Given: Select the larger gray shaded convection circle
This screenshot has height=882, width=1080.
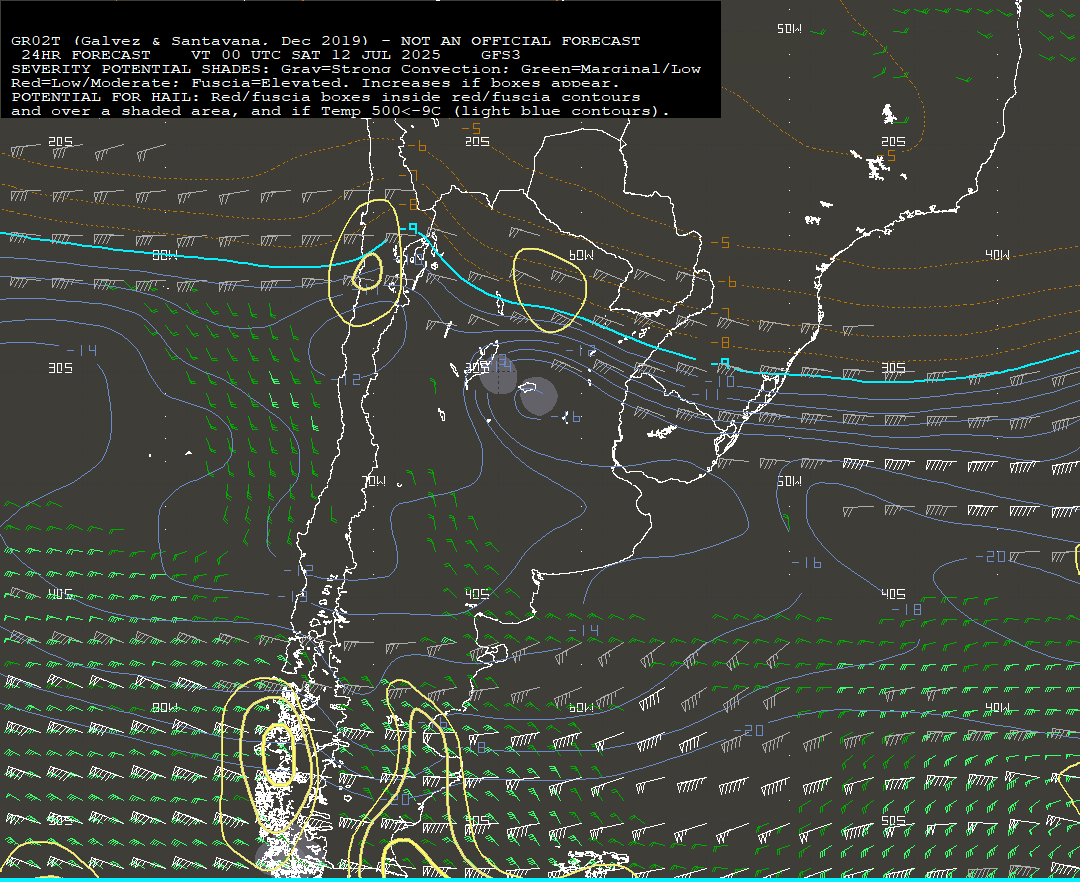Looking at the screenshot, I should coord(538,396).
